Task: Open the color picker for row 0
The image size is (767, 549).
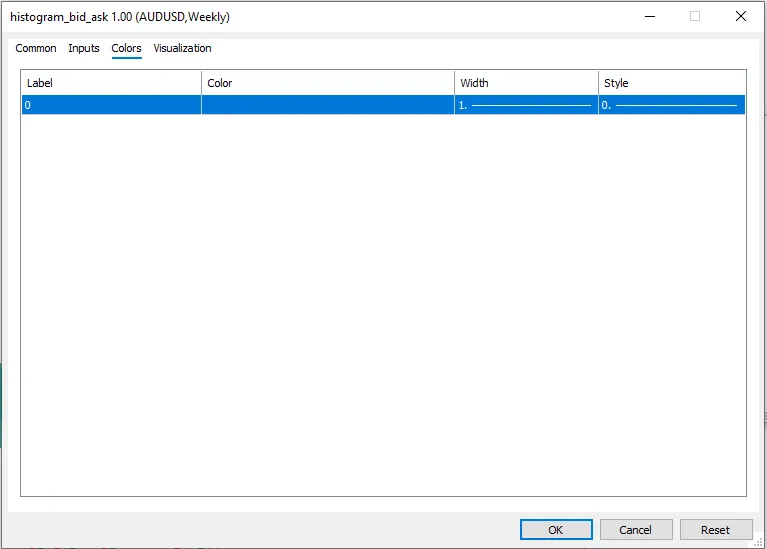Action: click(328, 105)
